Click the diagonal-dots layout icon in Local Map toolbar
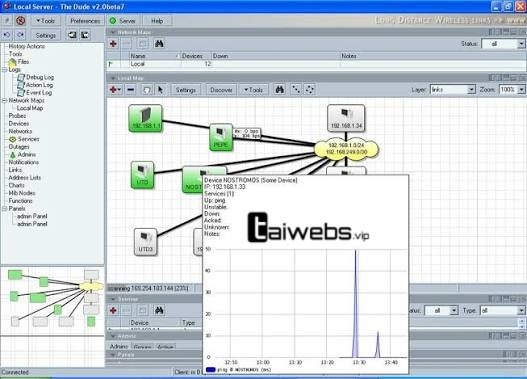The width and height of the screenshot is (527, 379). pos(296,90)
